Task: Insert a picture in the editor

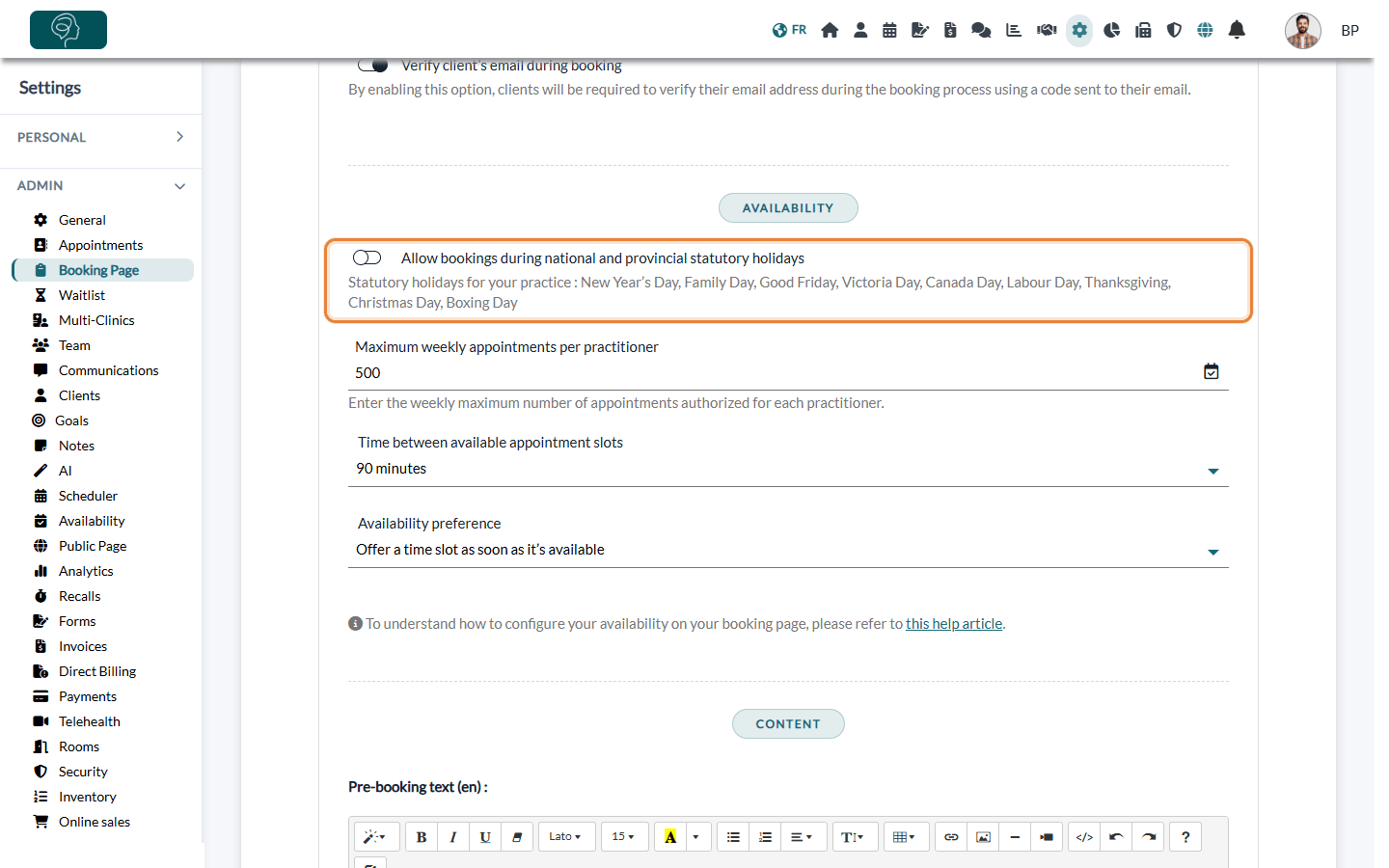Action: [983, 837]
